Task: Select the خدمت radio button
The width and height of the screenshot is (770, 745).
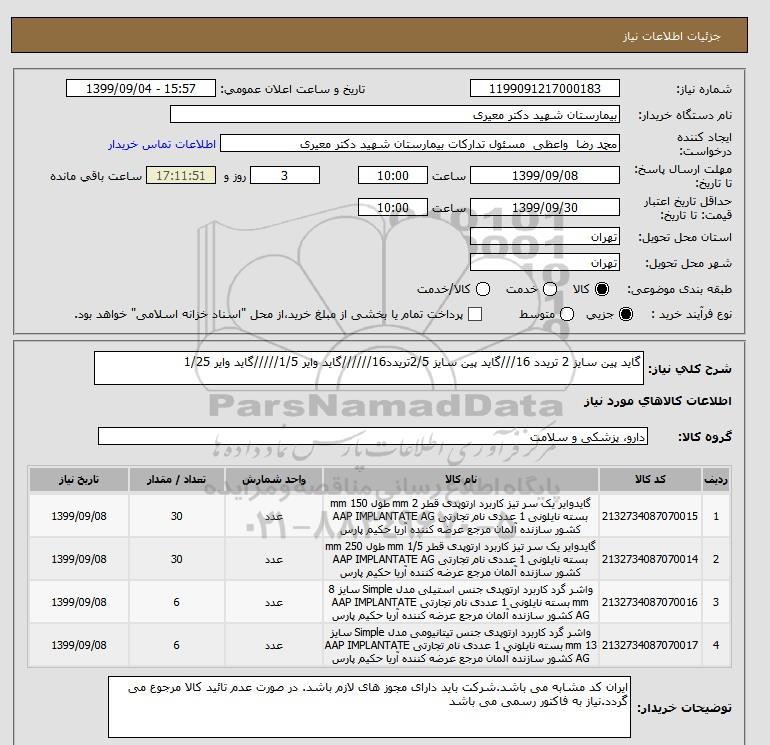Action: (x=550, y=289)
